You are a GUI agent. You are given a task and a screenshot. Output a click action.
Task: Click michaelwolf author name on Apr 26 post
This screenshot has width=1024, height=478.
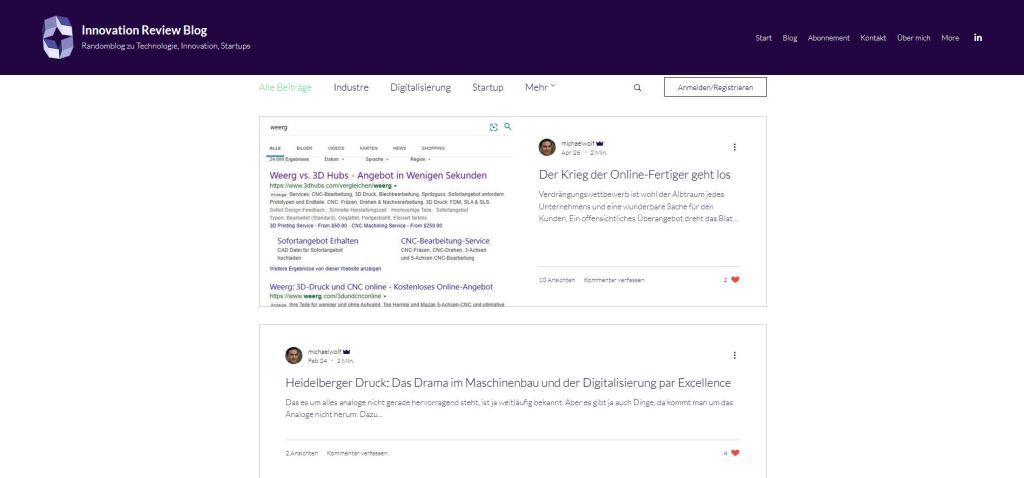pyautogui.click(x=577, y=143)
